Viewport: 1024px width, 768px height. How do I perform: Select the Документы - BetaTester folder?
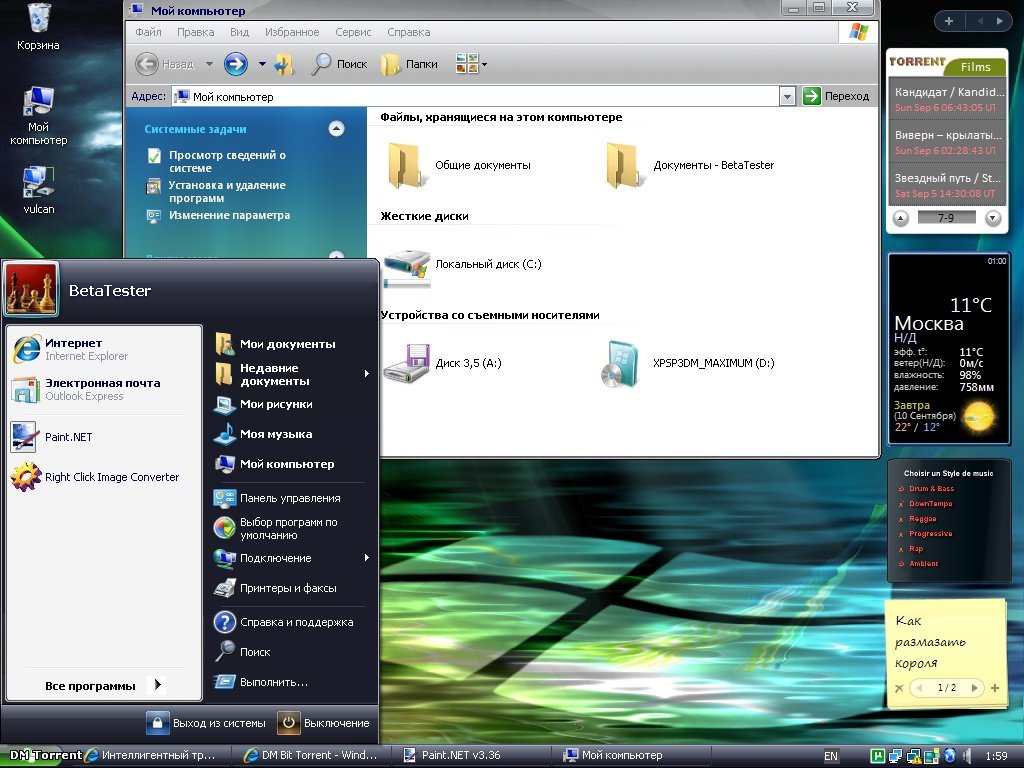(690, 165)
